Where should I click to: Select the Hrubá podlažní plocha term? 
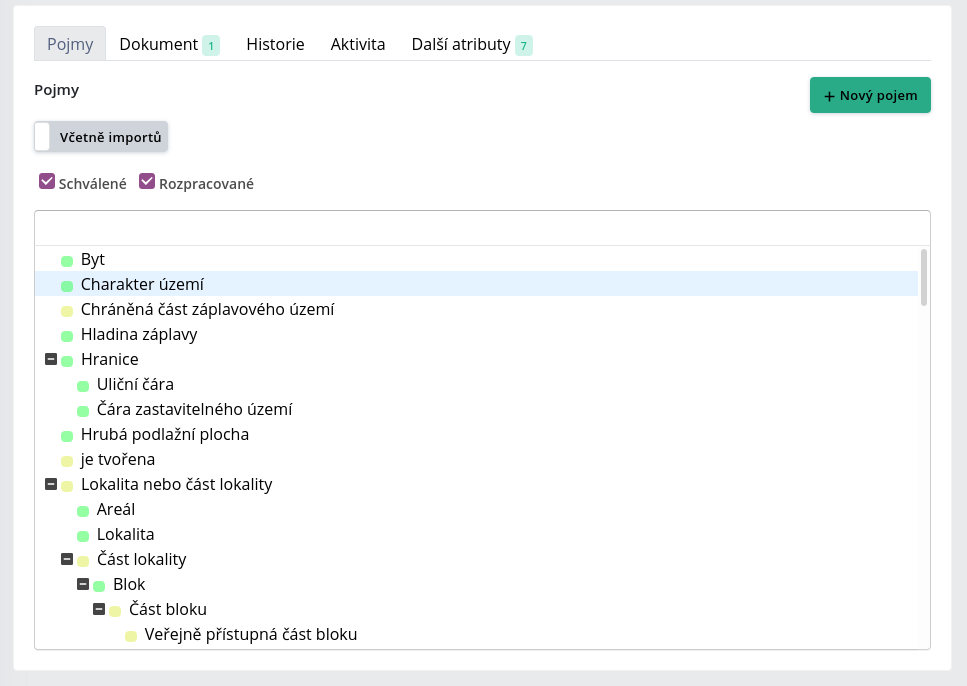[x=165, y=434]
